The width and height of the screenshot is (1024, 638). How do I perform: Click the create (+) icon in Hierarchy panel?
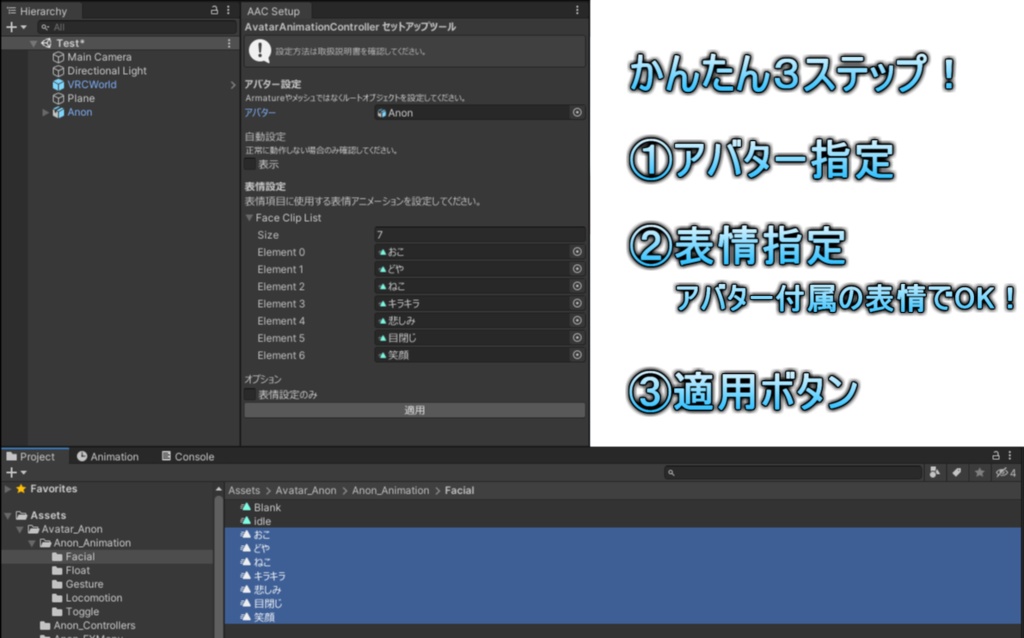(11, 26)
